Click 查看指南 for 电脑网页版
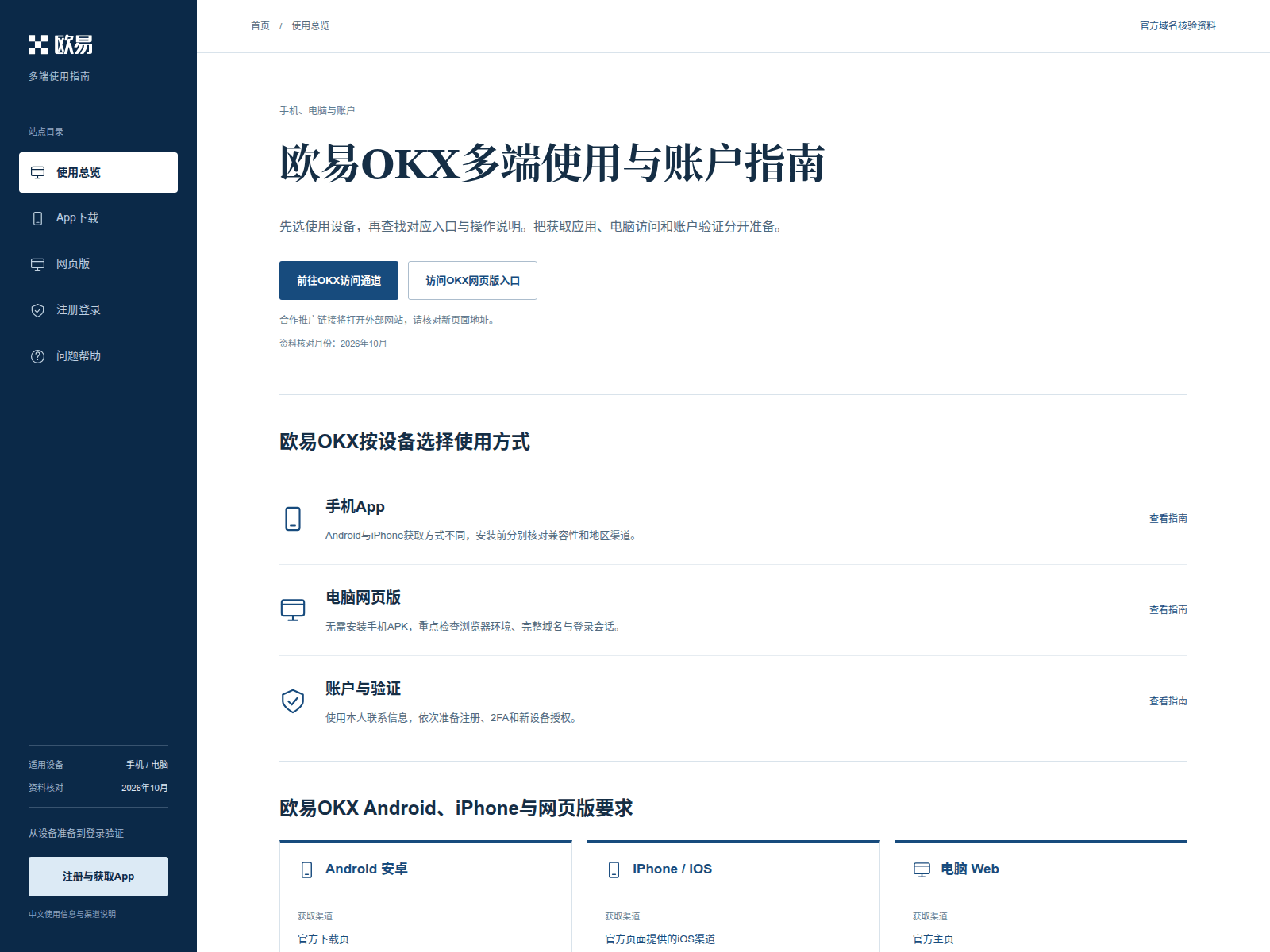The width and height of the screenshot is (1270, 952). (x=1168, y=610)
